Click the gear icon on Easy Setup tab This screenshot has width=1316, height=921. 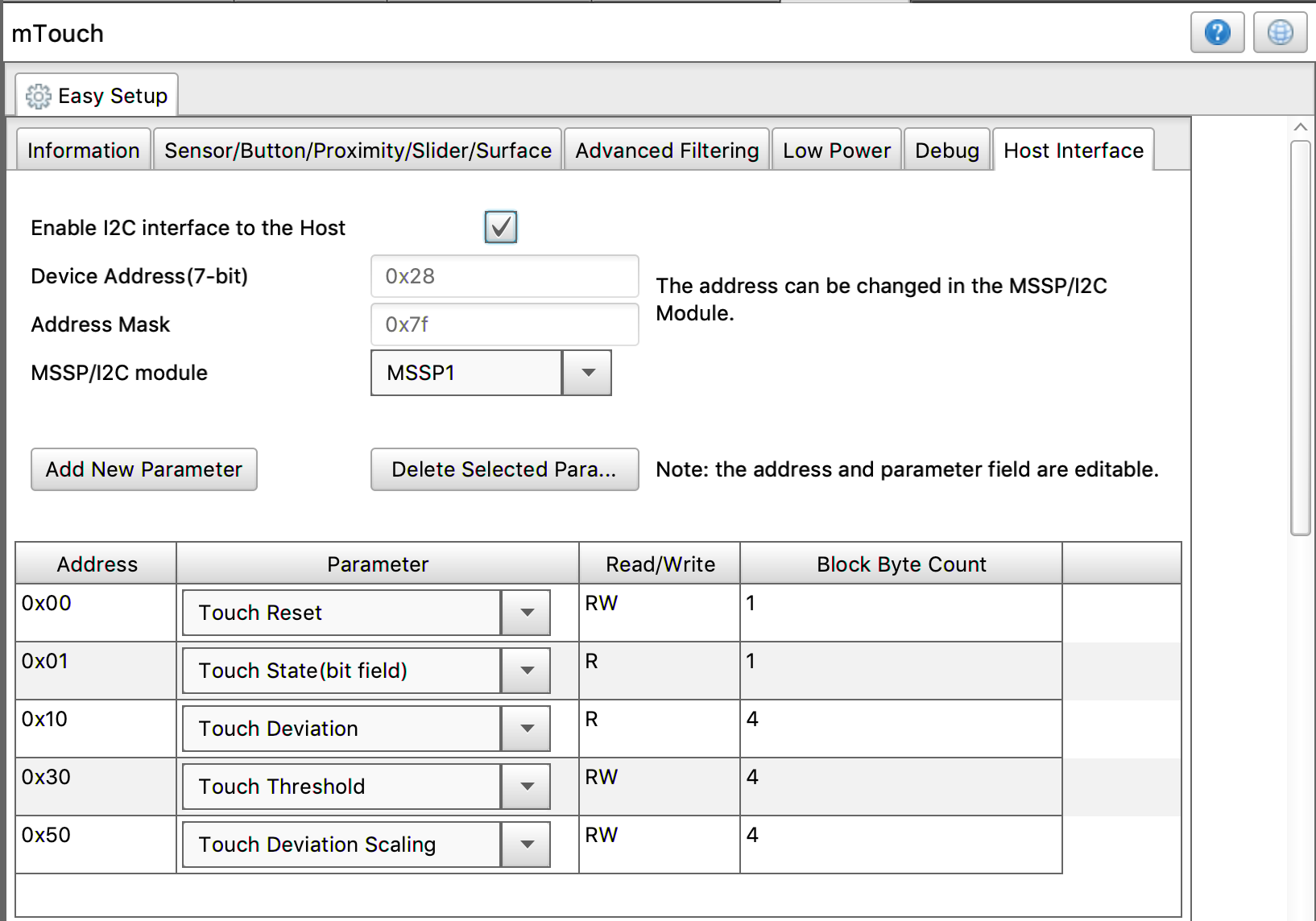[38, 96]
